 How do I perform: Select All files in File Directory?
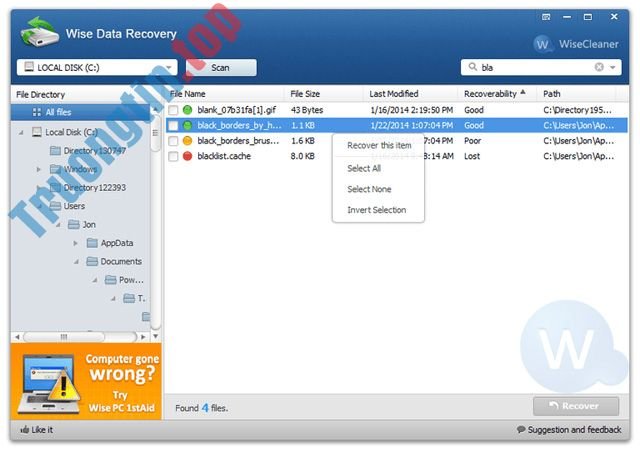click(x=80, y=112)
